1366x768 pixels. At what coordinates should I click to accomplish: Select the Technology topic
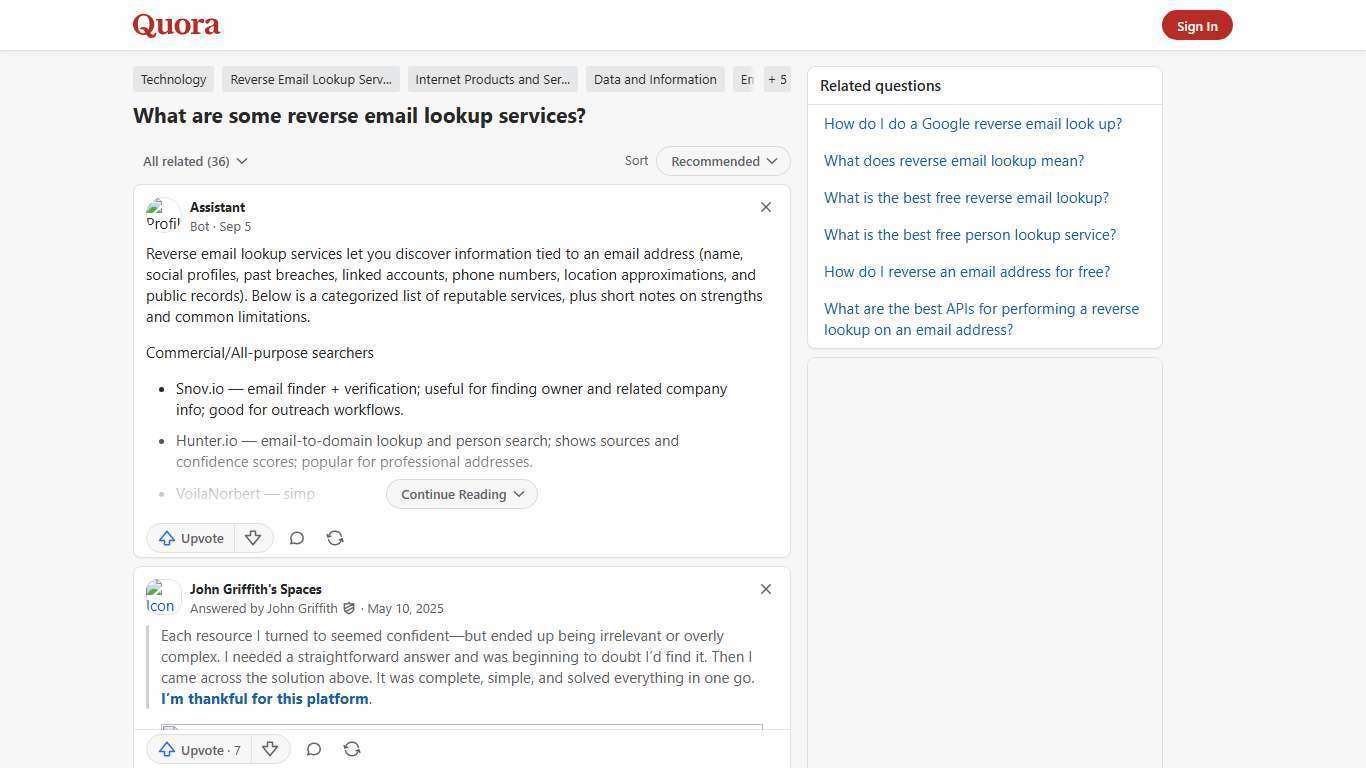pyautogui.click(x=173, y=79)
